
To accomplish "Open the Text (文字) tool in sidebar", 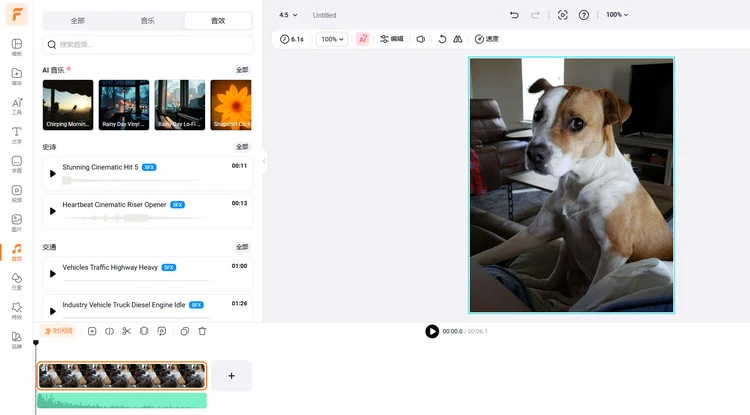I will 16,133.
